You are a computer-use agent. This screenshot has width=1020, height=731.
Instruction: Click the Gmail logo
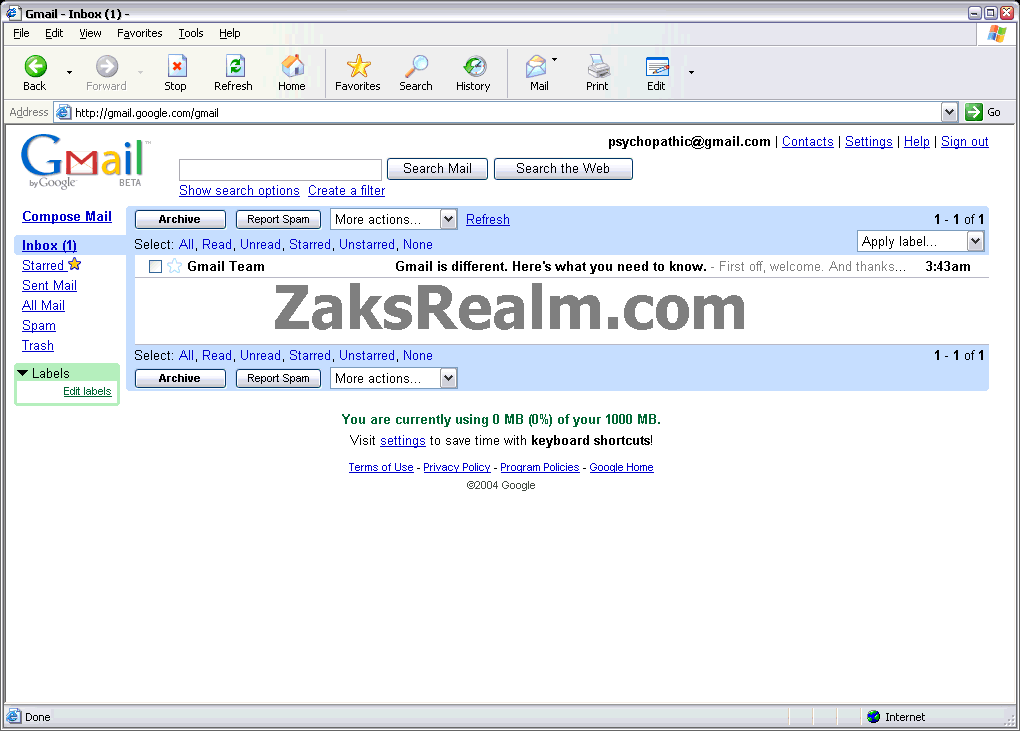tap(85, 161)
